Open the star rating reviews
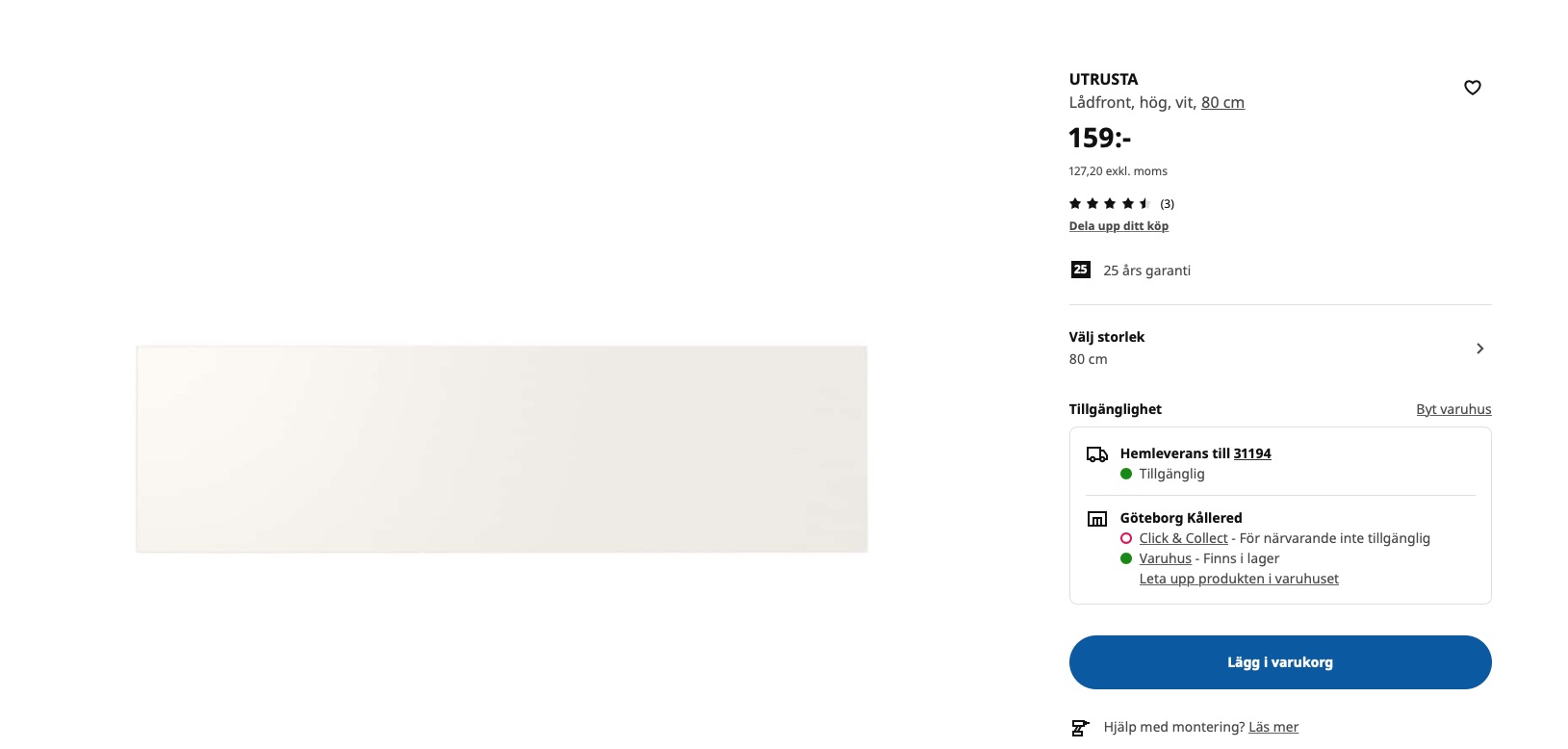1568x749 pixels. (1109, 203)
